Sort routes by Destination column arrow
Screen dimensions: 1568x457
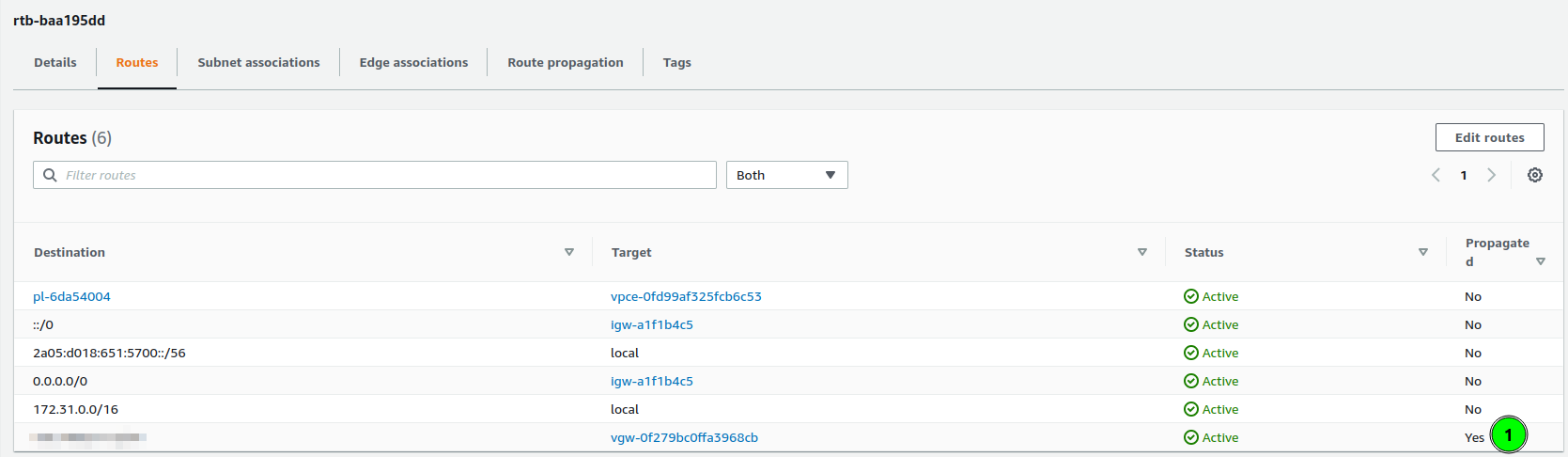pos(568,252)
